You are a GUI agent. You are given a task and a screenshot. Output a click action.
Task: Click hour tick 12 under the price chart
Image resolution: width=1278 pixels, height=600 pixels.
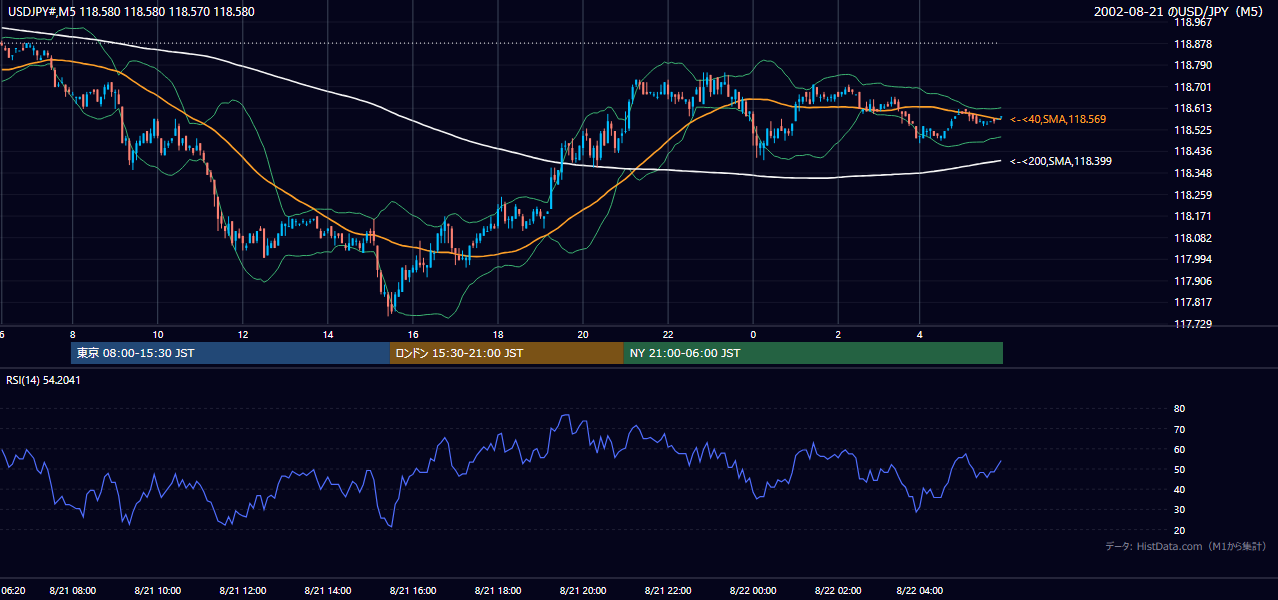tap(243, 334)
